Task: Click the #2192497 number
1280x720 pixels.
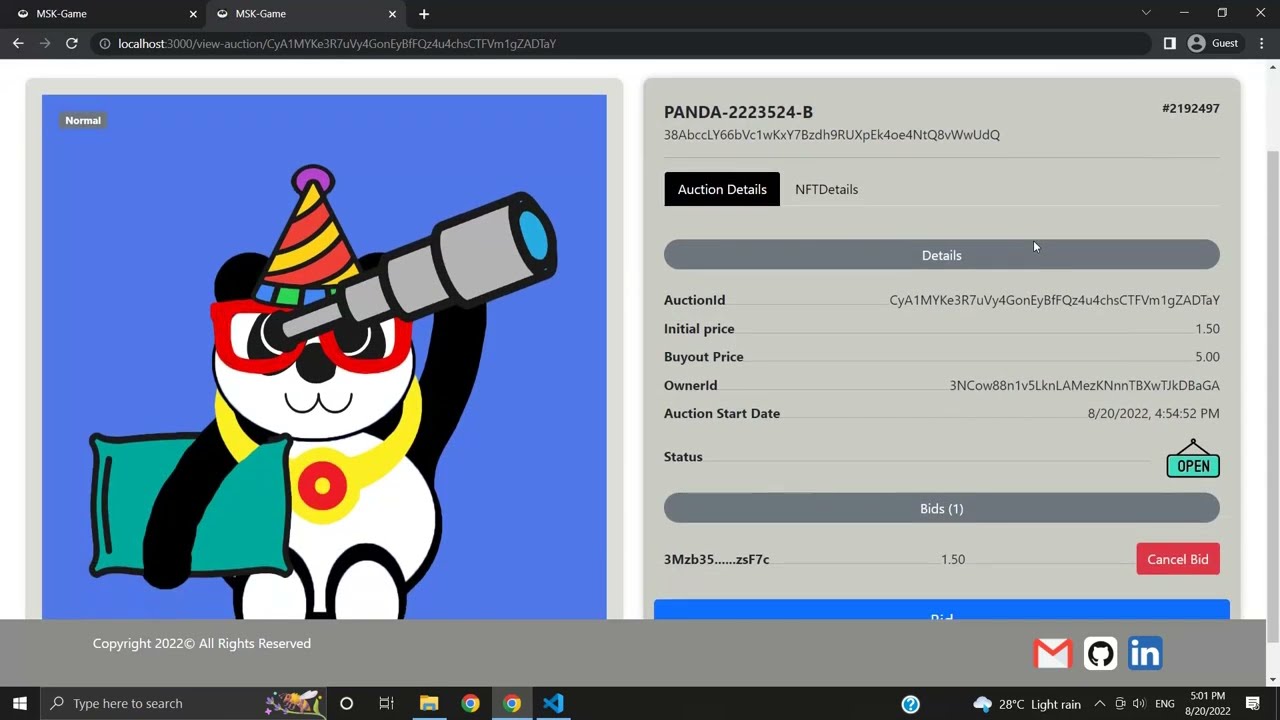Action: coord(1190,108)
